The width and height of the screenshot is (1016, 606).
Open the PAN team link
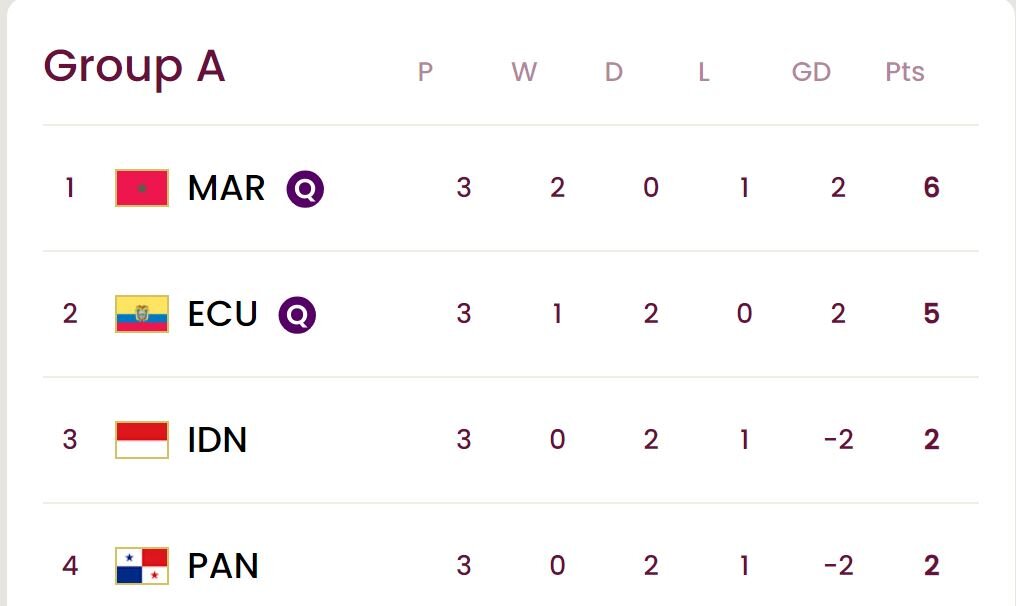(223, 566)
